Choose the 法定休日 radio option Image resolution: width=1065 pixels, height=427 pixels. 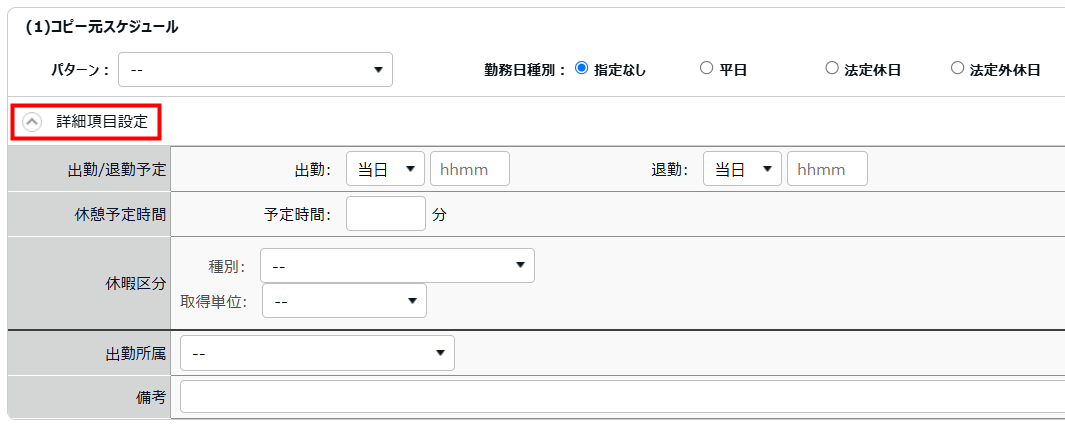click(x=831, y=69)
